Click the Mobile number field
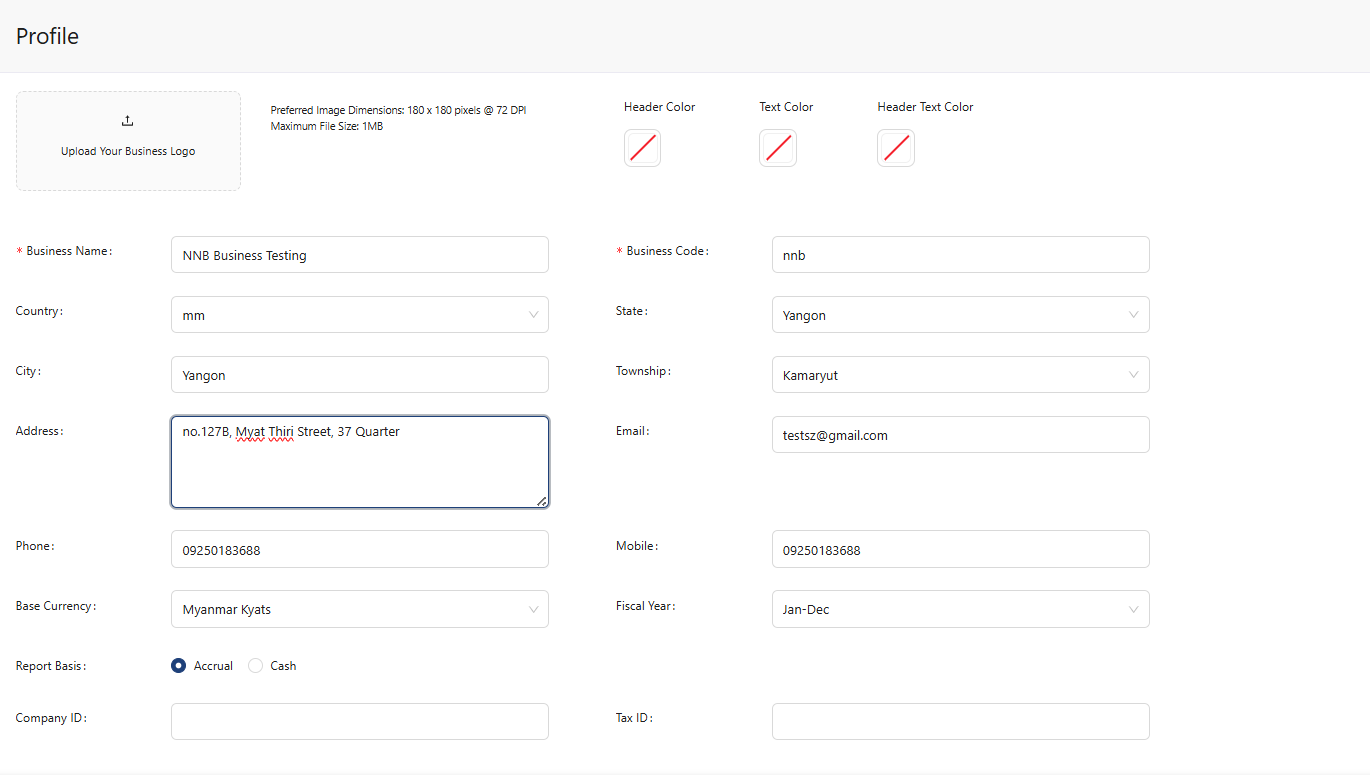The image size is (1370, 780). [959, 549]
